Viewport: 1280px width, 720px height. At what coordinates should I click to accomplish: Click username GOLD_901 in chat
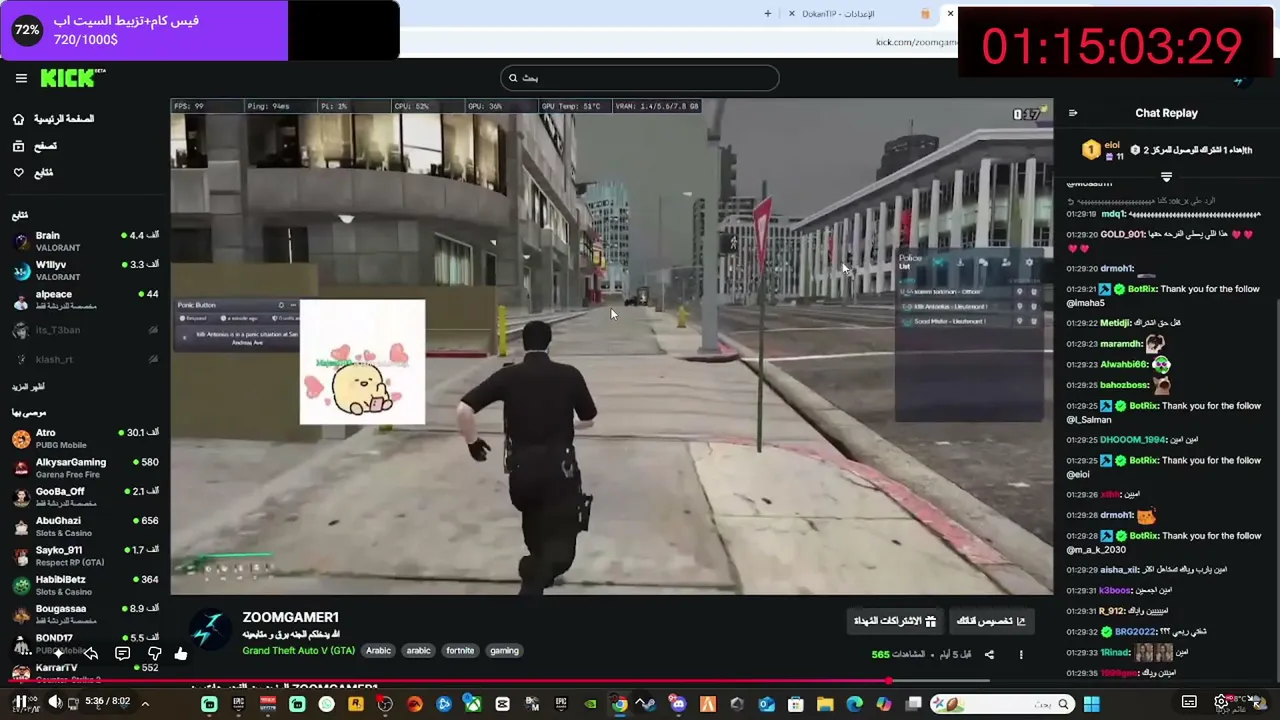pos(1123,234)
